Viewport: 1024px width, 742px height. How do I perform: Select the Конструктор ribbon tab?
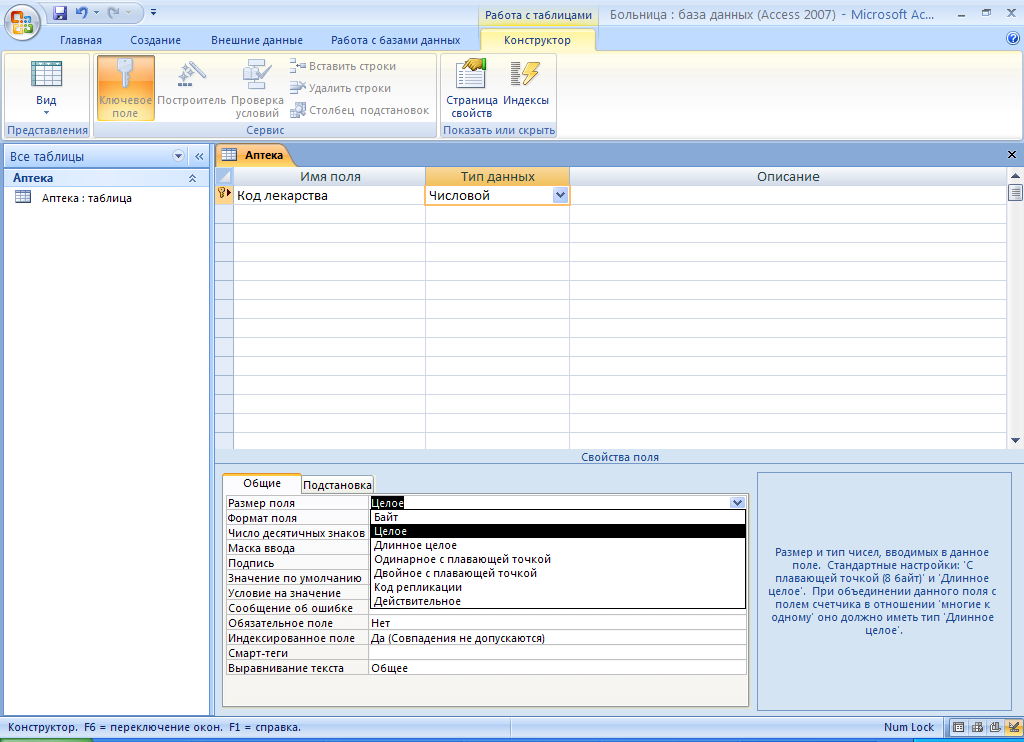point(537,40)
